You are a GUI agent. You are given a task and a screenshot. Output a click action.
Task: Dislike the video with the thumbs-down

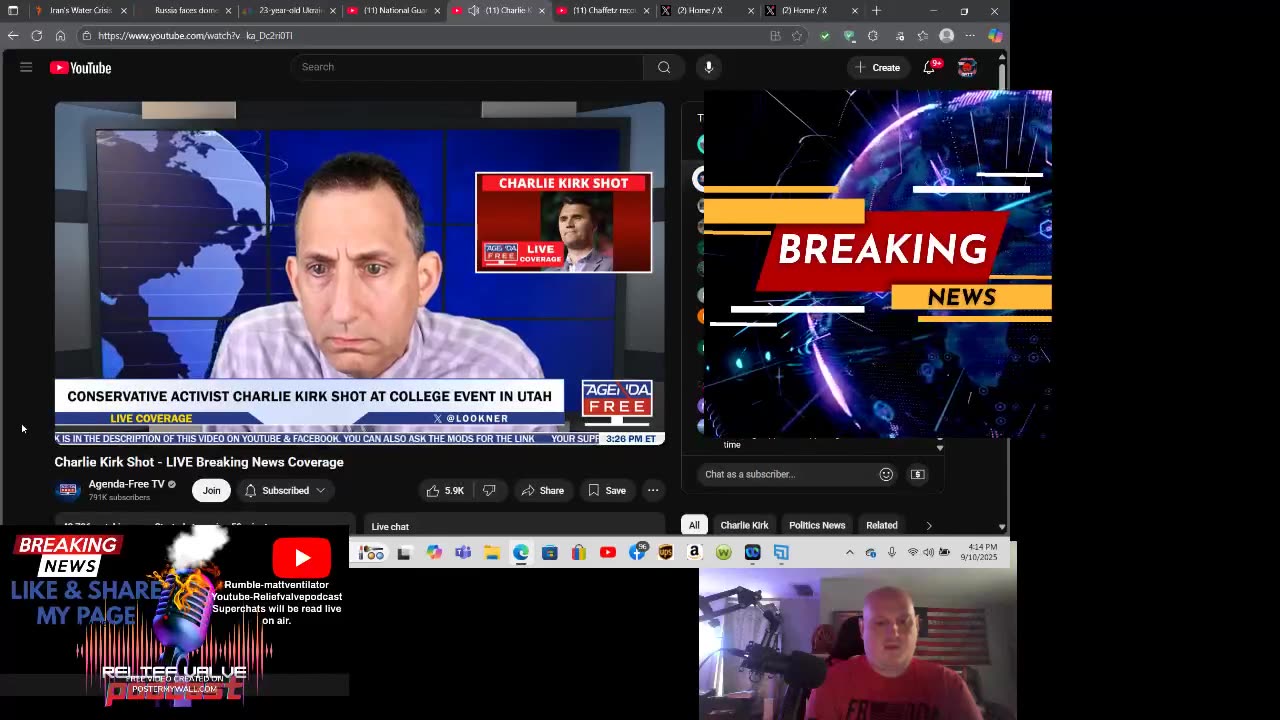tap(489, 490)
